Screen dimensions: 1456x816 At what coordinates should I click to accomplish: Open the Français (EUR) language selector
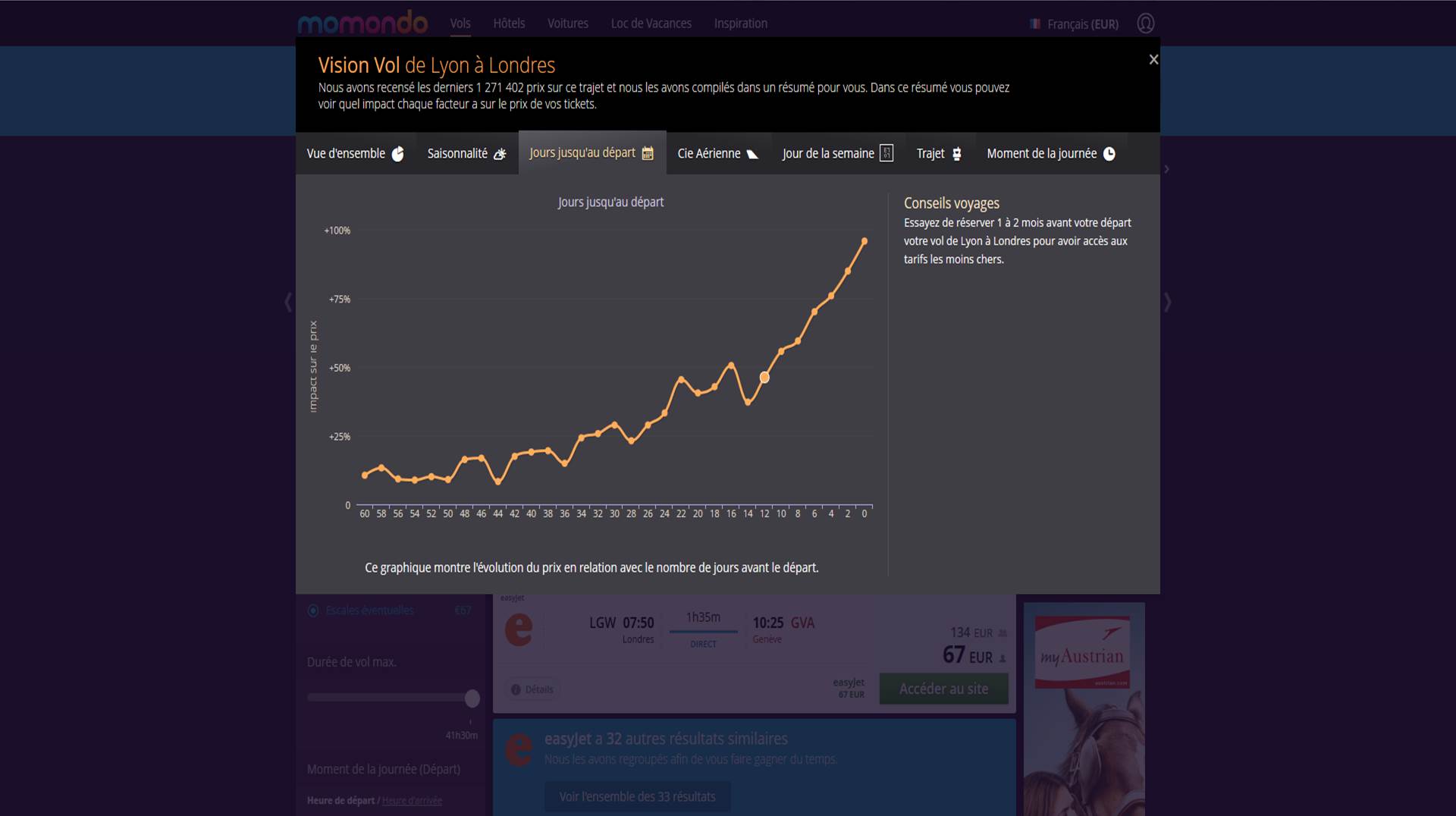[1075, 24]
